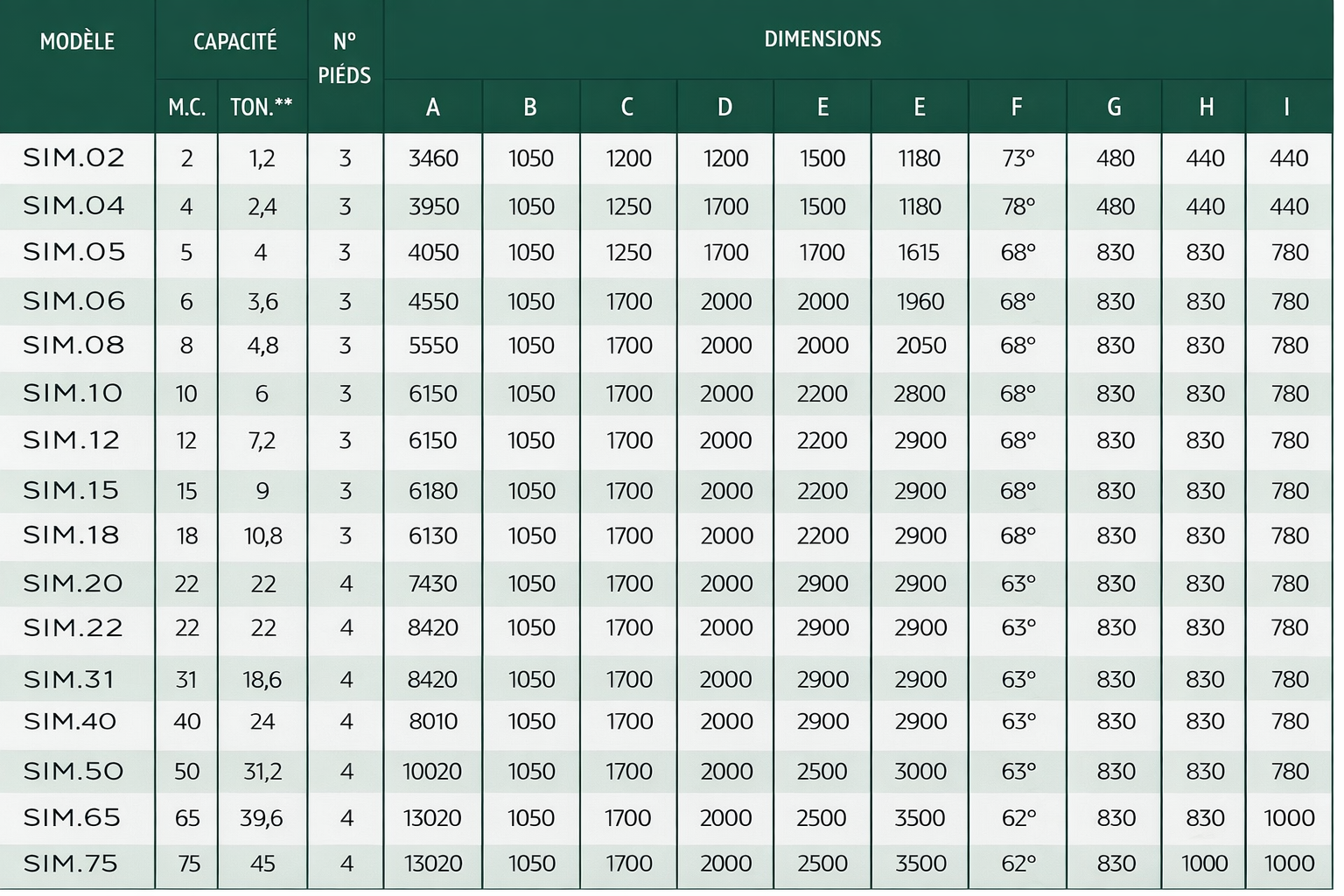The width and height of the screenshot is (1344, 896).
Task: Select the 73° angle cell
Action: point(1018,158)
